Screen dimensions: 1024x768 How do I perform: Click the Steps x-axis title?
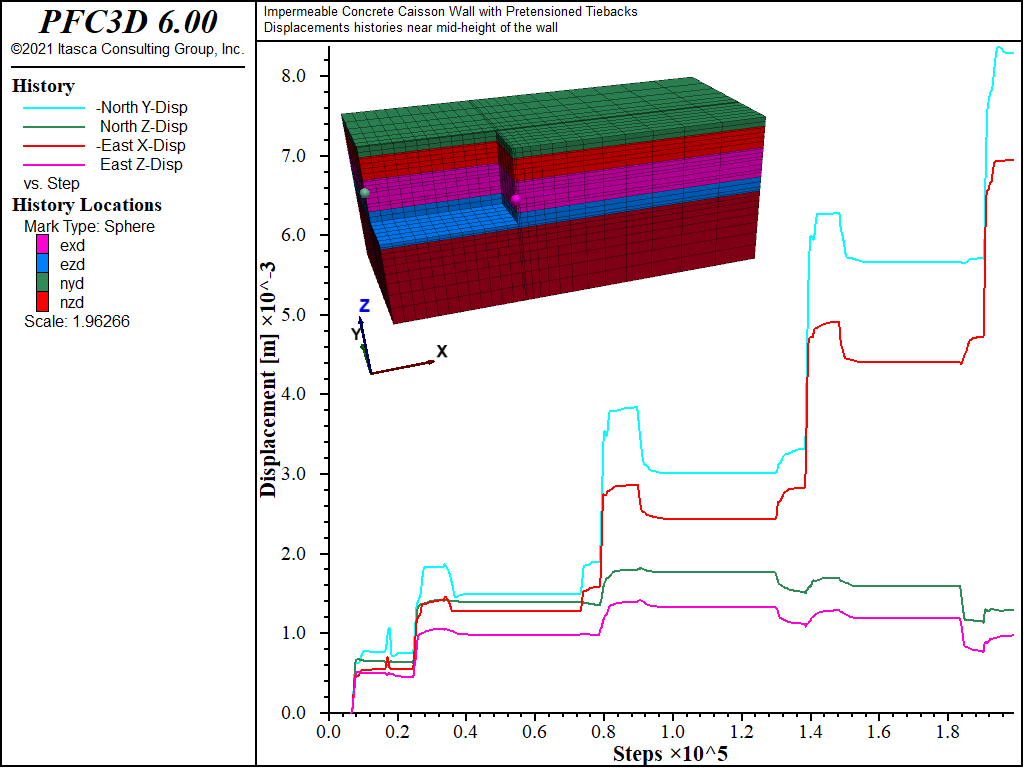670,754
